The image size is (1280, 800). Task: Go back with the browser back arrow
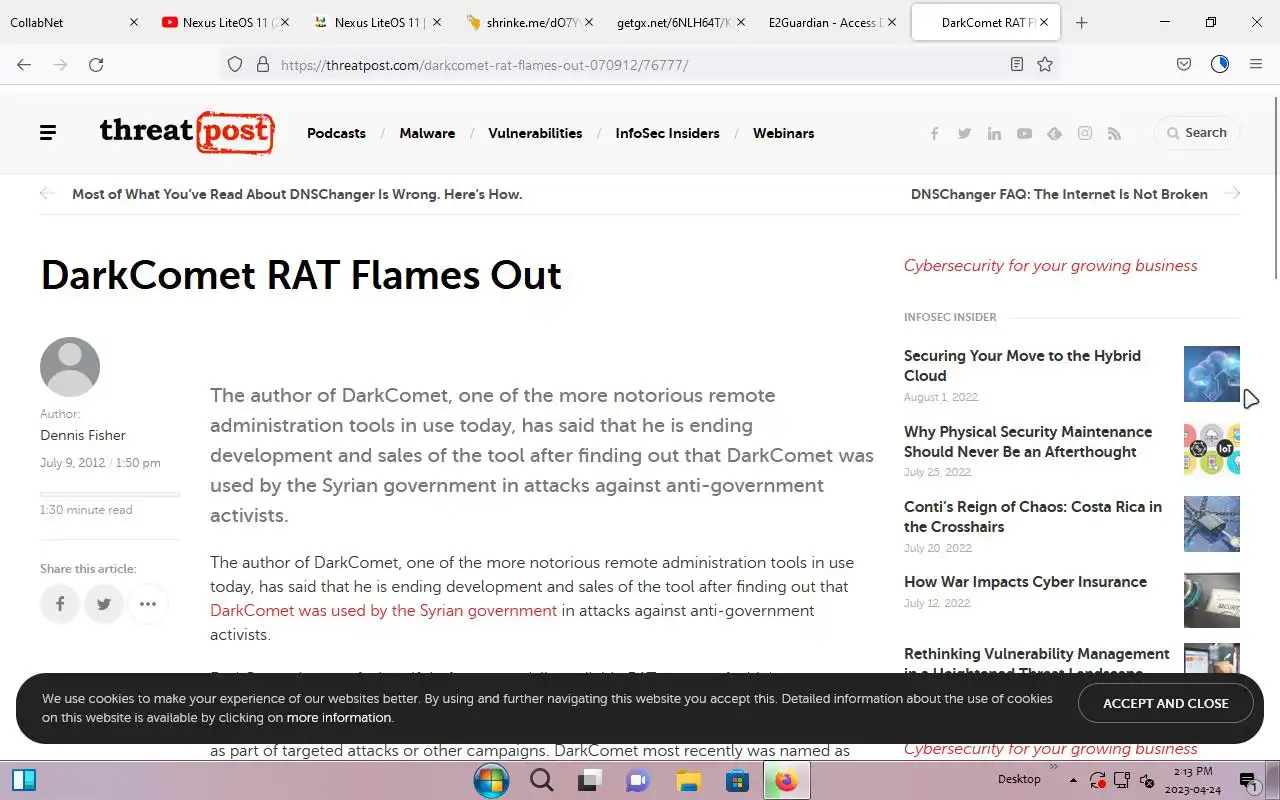click(24, 64)
